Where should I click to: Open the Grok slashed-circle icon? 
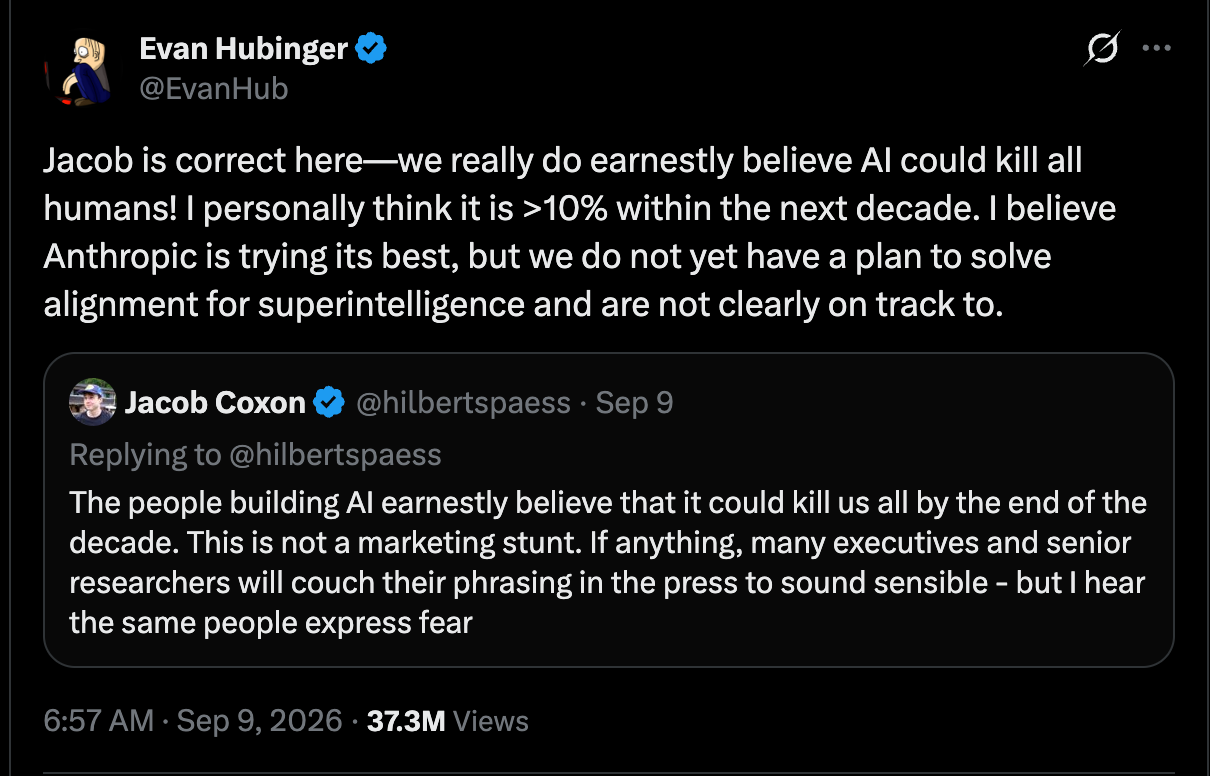pyautogui.click(x=1102, y=49)
